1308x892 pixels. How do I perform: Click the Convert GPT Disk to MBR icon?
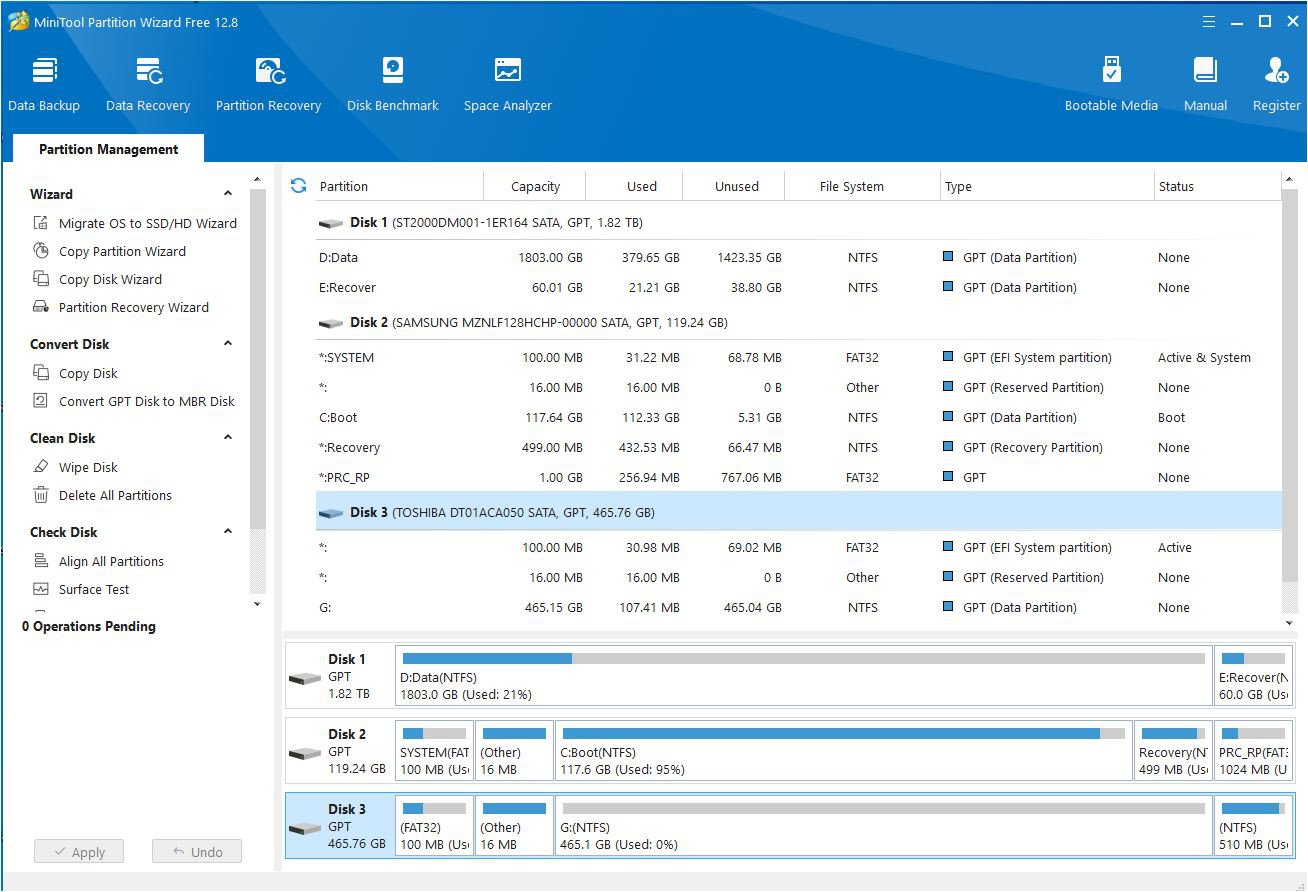pos(41,401)
